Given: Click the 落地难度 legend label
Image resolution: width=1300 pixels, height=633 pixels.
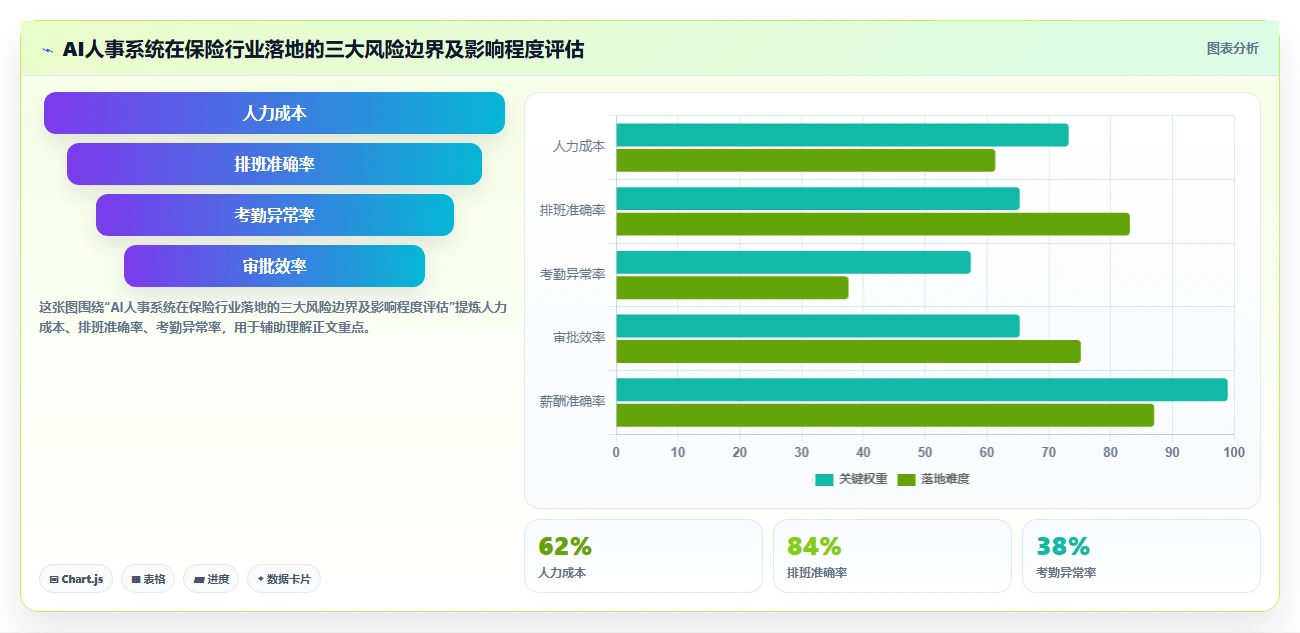Looking at the screenshot, I should [945, 479].
